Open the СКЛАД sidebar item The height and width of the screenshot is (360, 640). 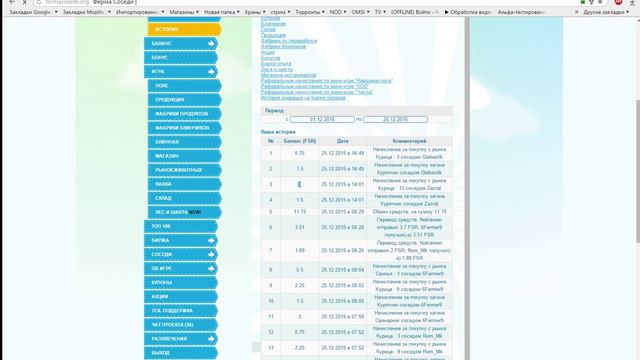pos(184,198)
